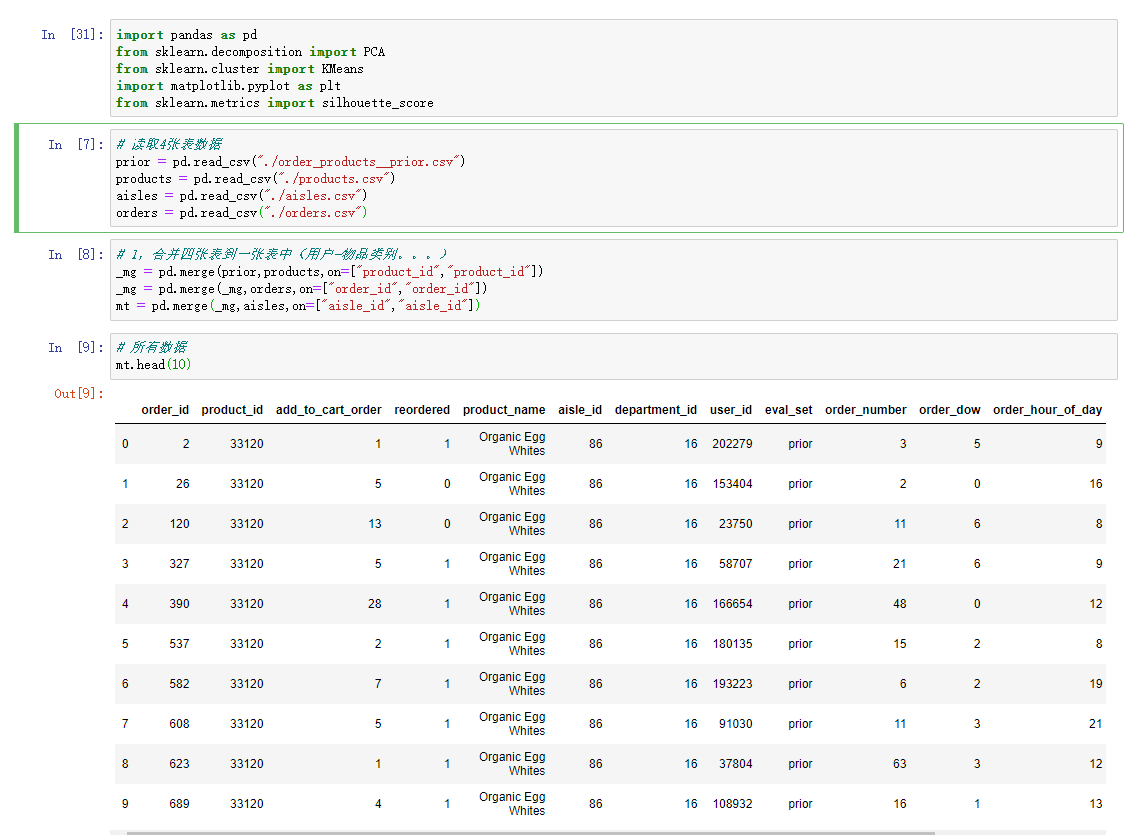Click the KMeans import line
Screen dimensions: 1137x835
[240, 69]
